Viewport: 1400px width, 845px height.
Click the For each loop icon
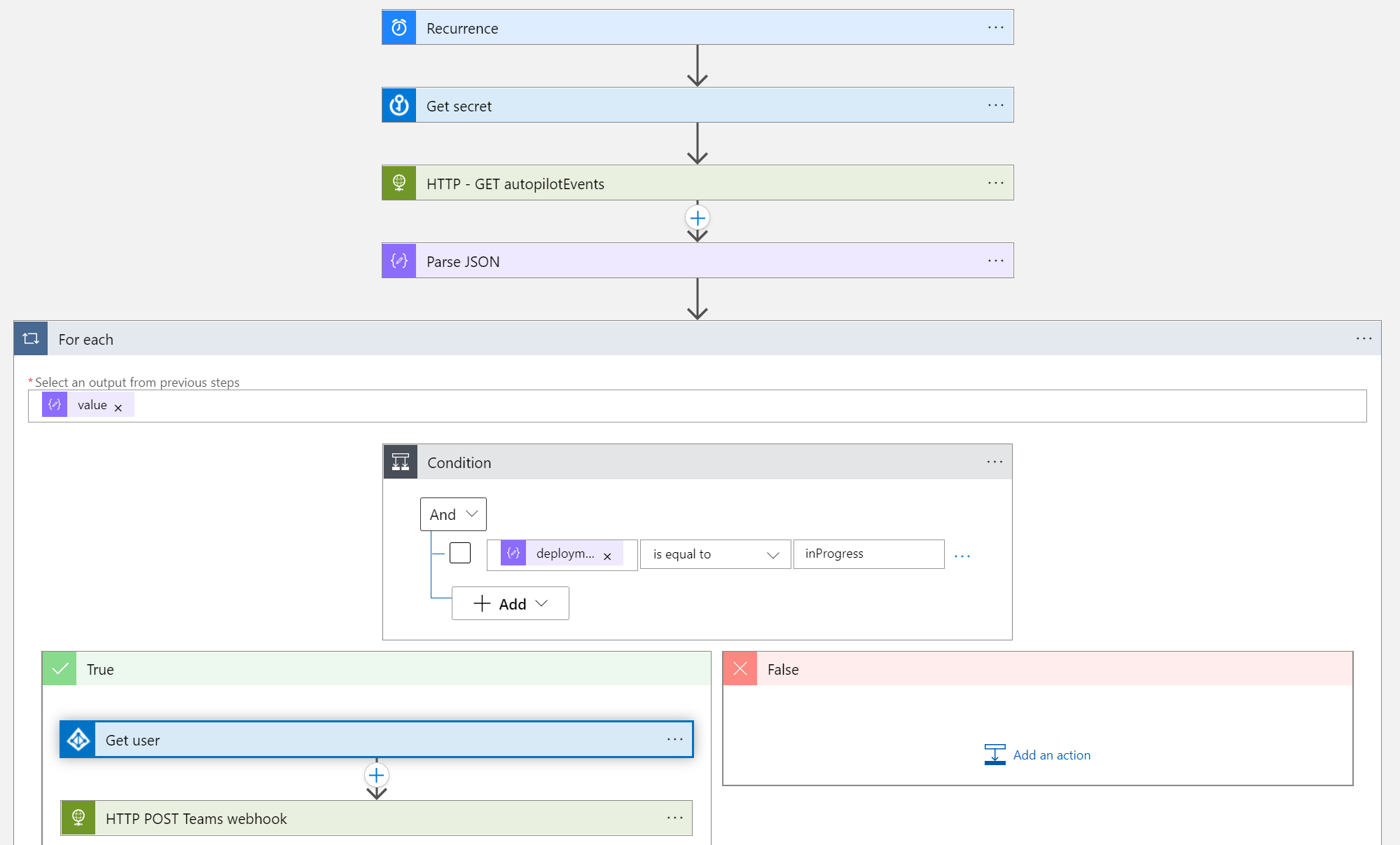[x=31, y=339]
